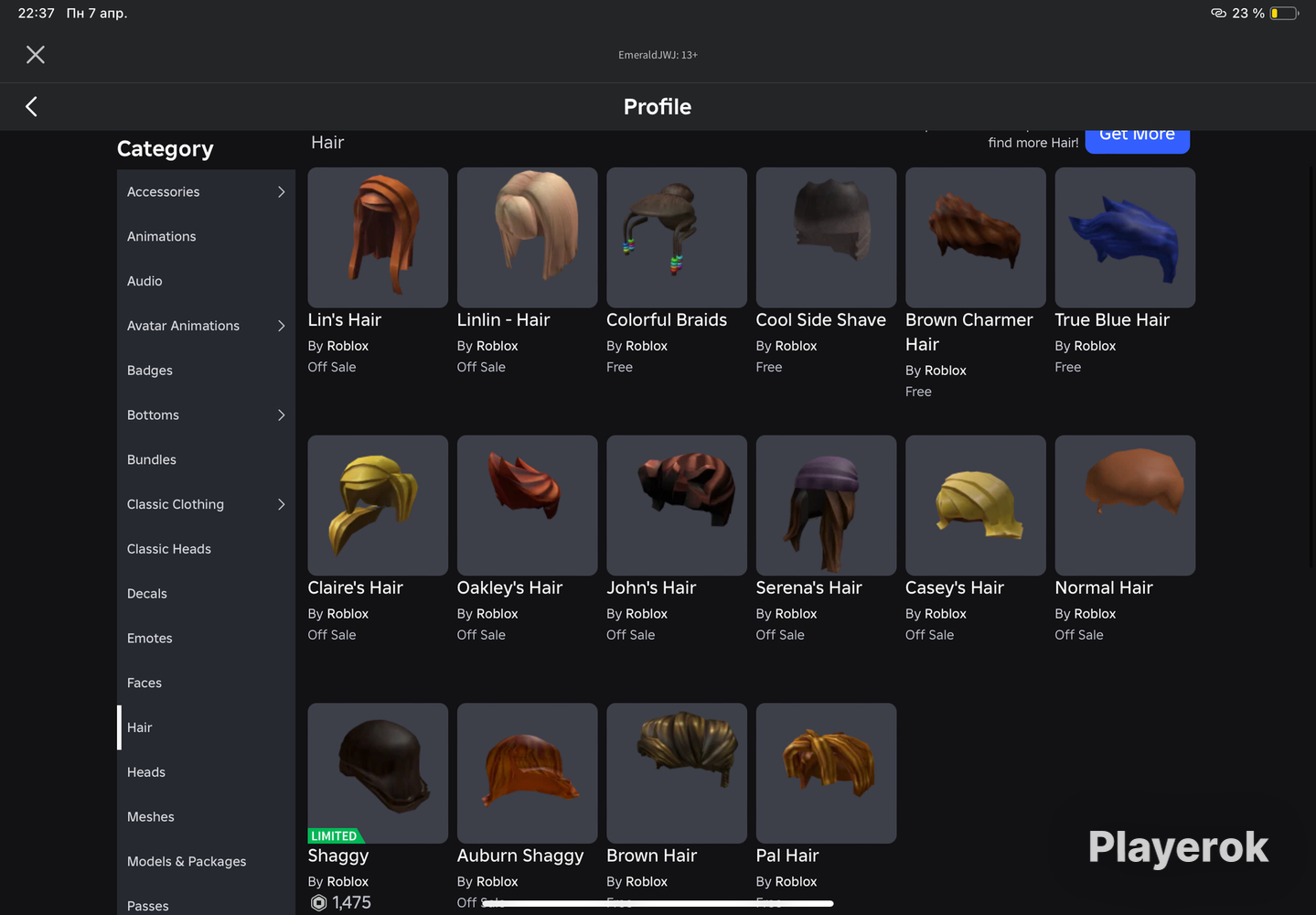Open the Brown Hair thumbnail
Screen dimensions: 1316x915
click(x=677, y=773)
